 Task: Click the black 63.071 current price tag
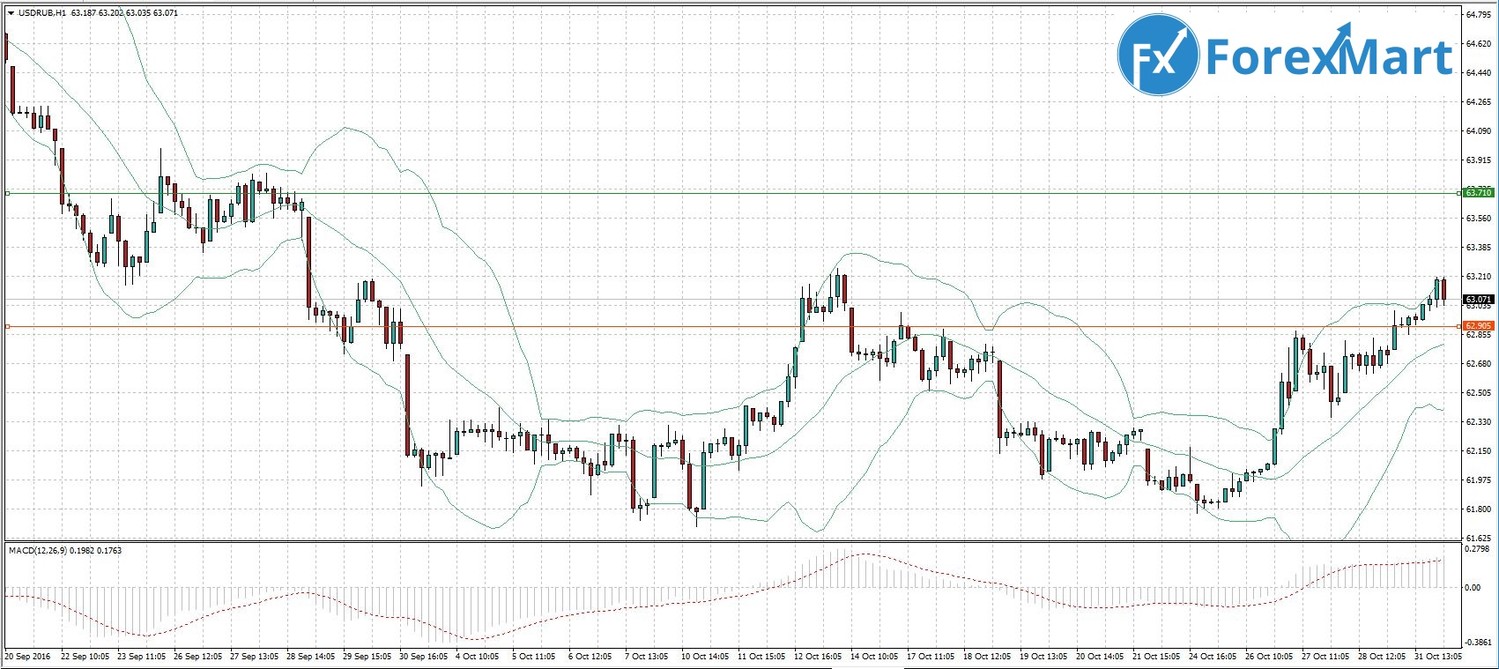point(1478,299)
